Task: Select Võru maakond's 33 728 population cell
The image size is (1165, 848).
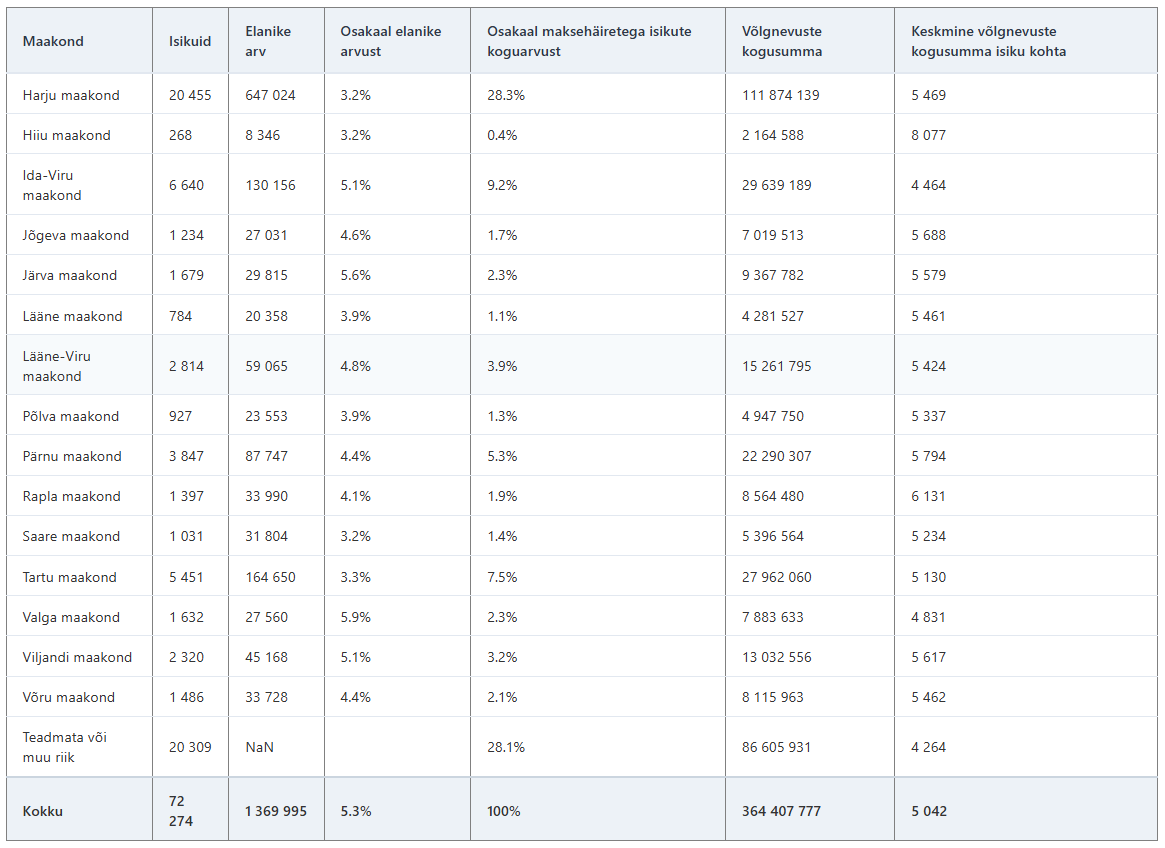Action: coord(266,697)
